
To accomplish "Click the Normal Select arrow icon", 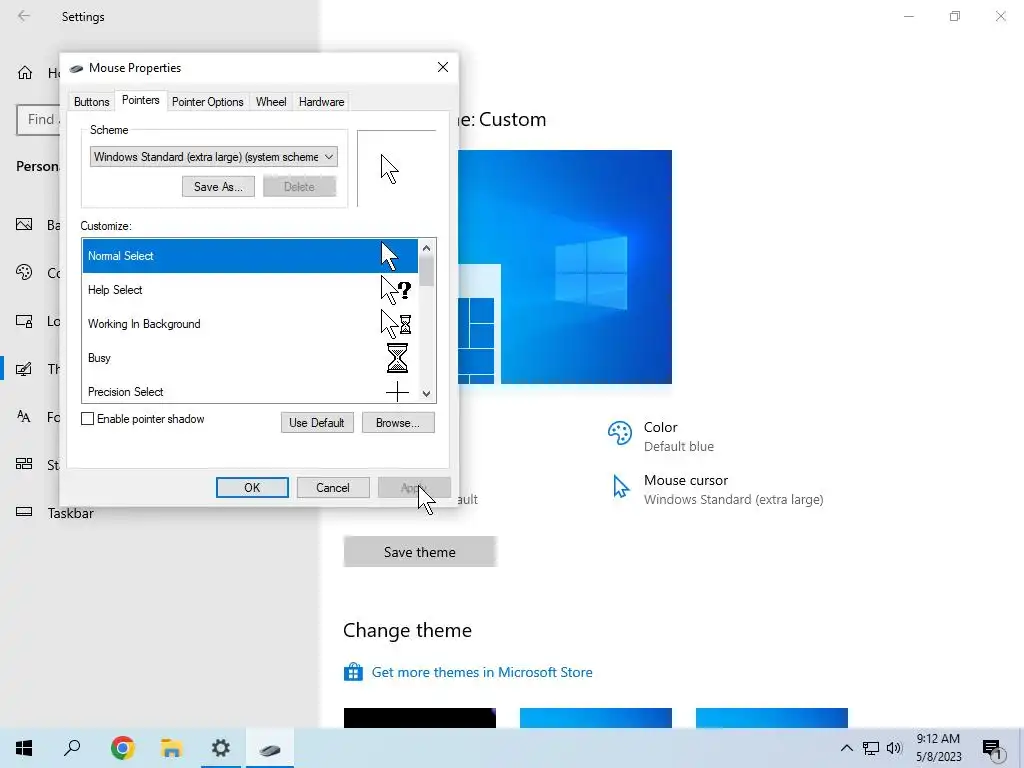I will (390, 256).
